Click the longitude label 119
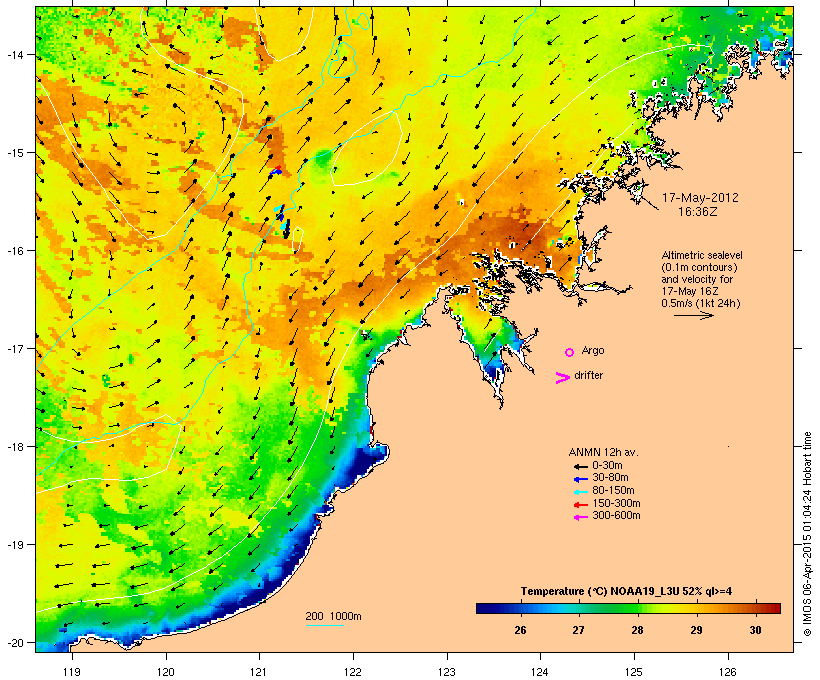 coord(72,672)
